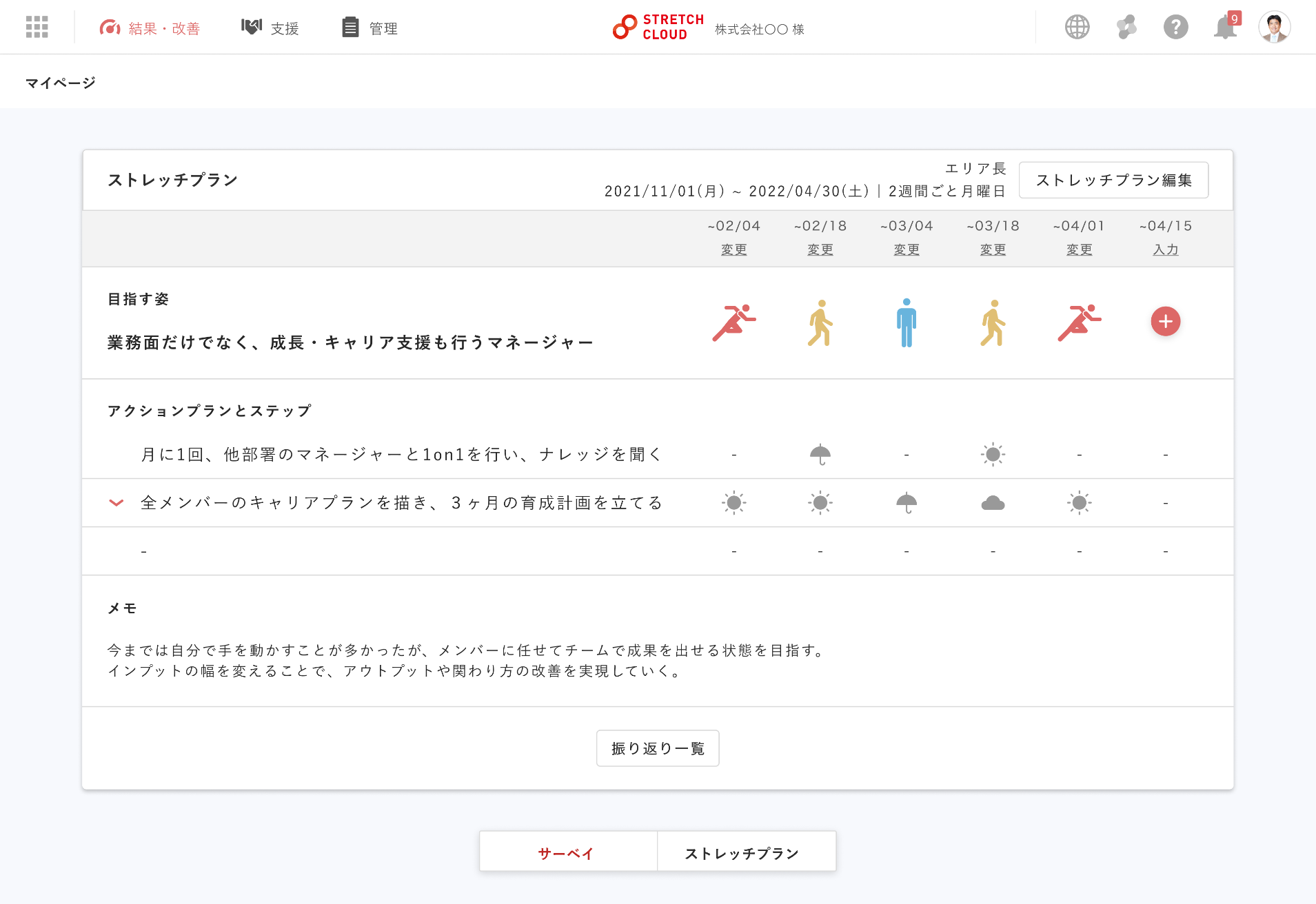Viewport: 1316px width, 904px height.
Task: Click sun icon in キャリアプラン row ~02/18
Action: click(820, 503)
